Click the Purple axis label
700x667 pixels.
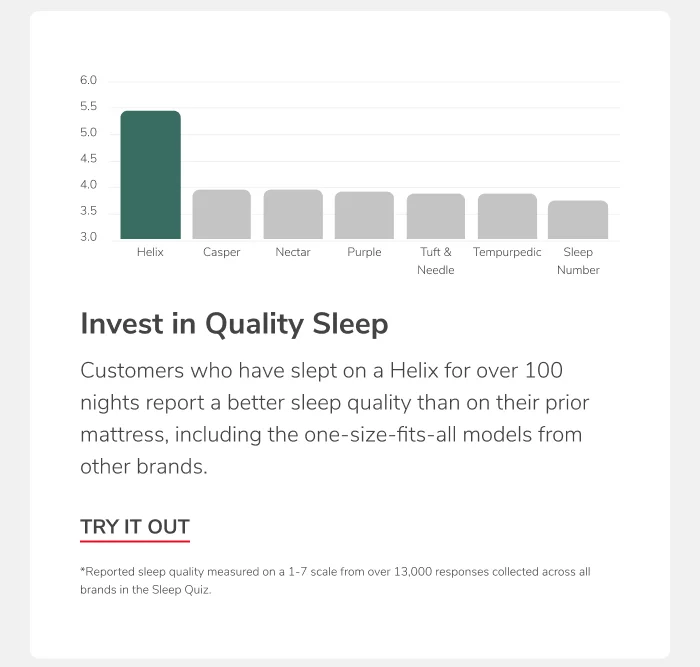coord(364,252)
